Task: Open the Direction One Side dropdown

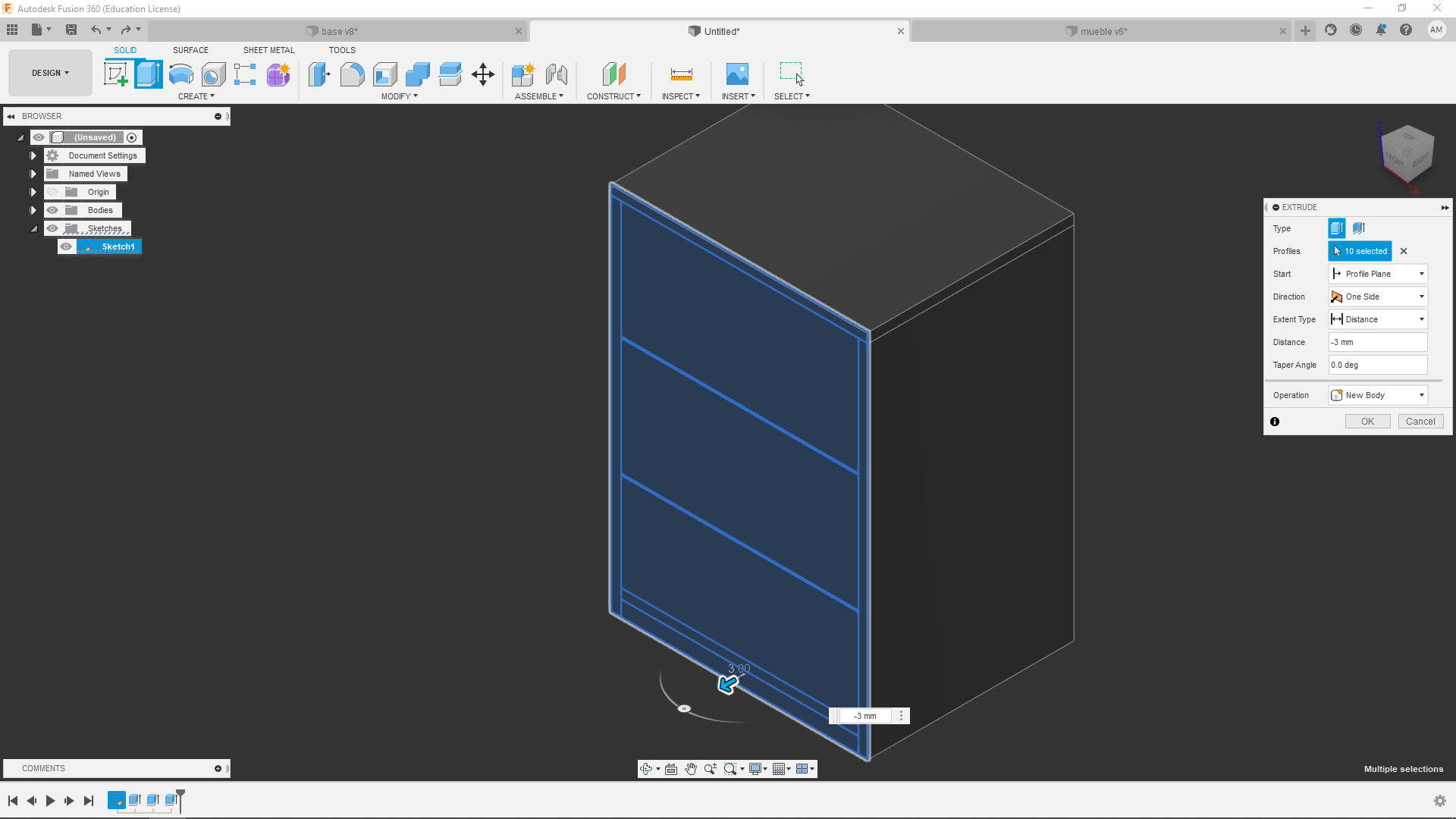Action: 1378,297
